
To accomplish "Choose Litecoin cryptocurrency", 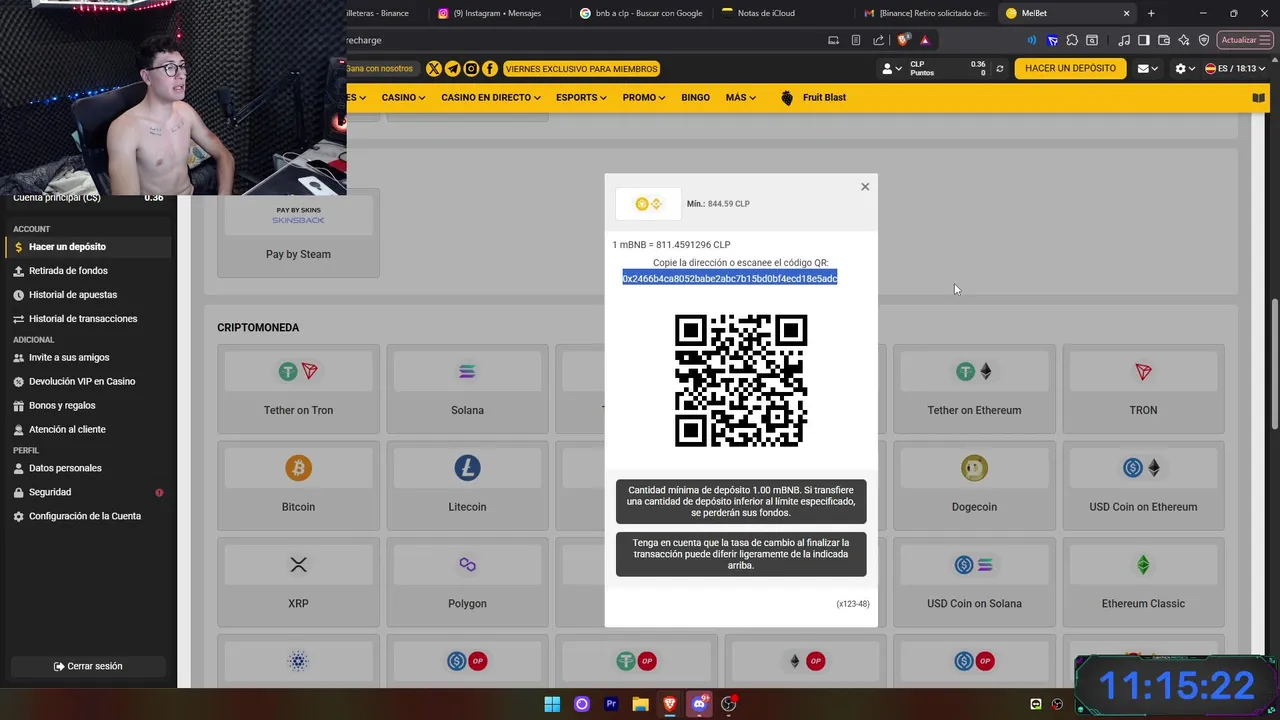I will coord(467,486).
